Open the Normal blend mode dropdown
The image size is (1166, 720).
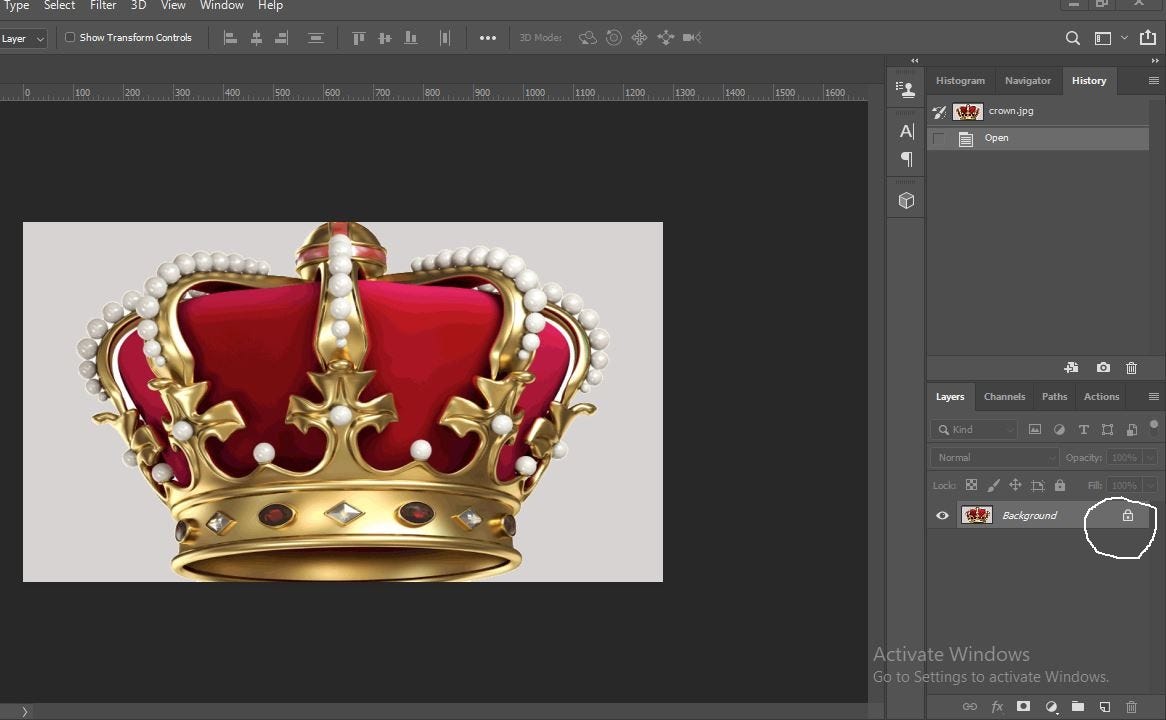pyautogui.click(x=994, y=457)
